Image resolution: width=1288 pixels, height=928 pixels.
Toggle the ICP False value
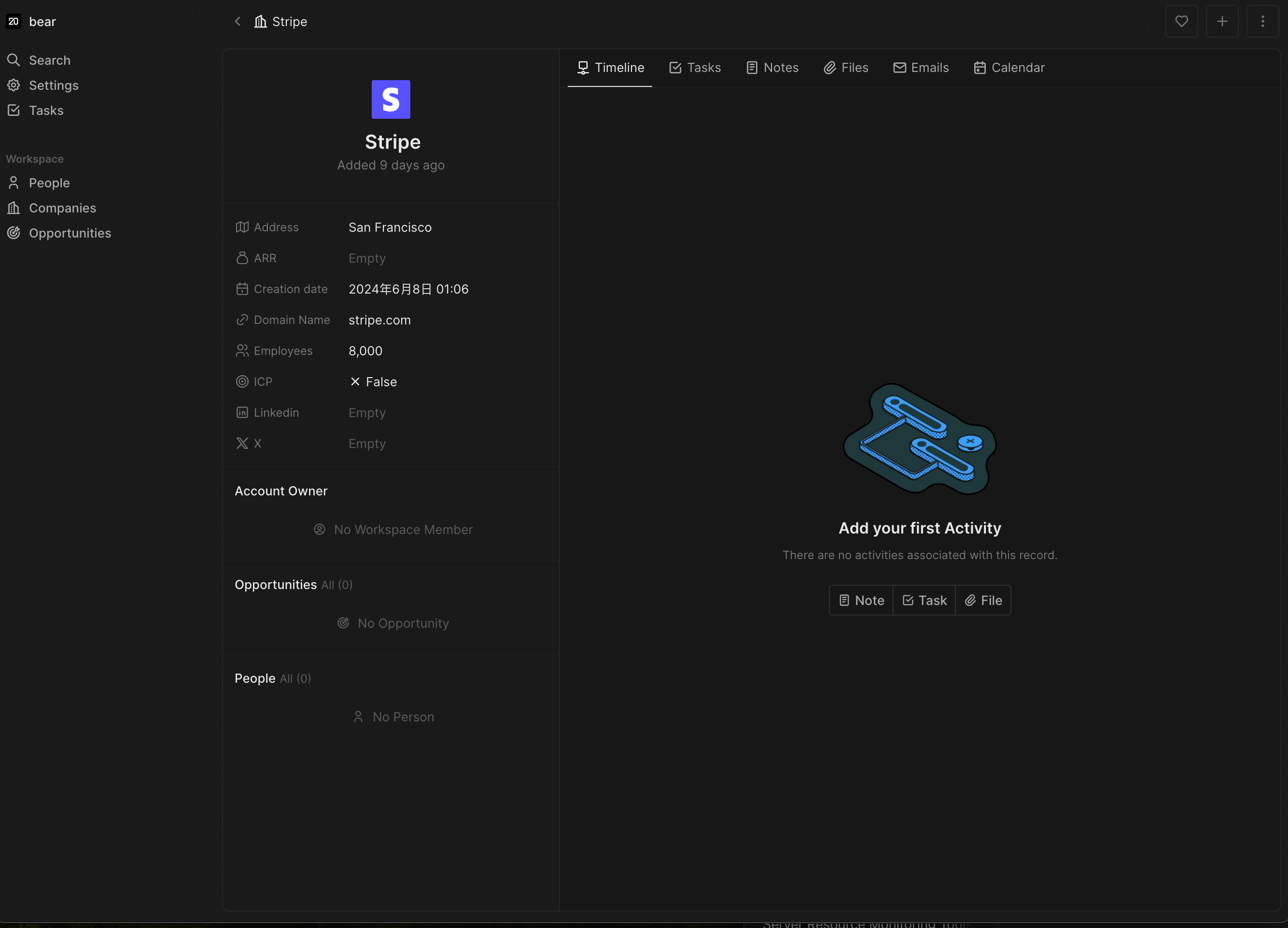[373, 381]
